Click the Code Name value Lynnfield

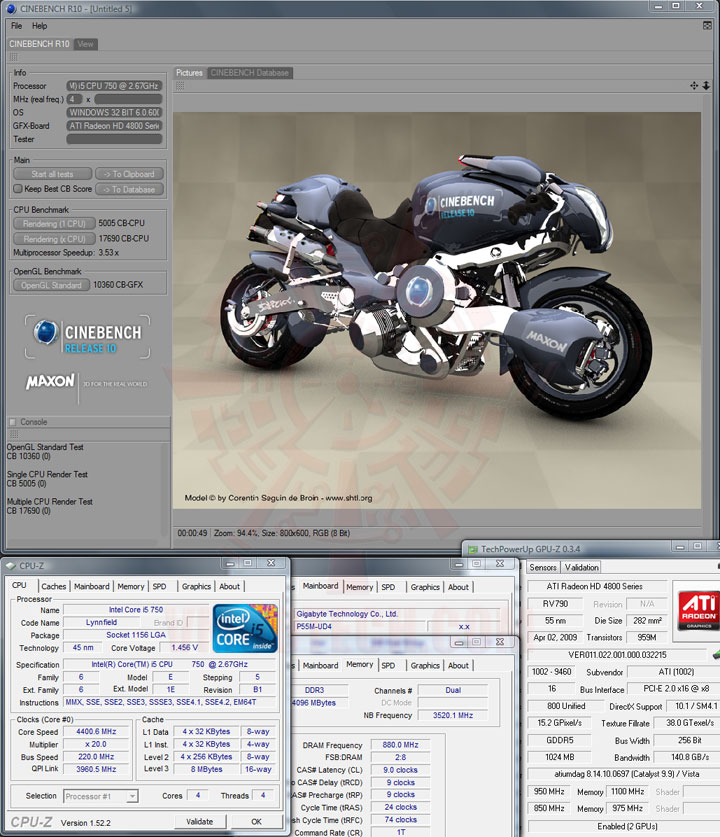pos(101,622)
